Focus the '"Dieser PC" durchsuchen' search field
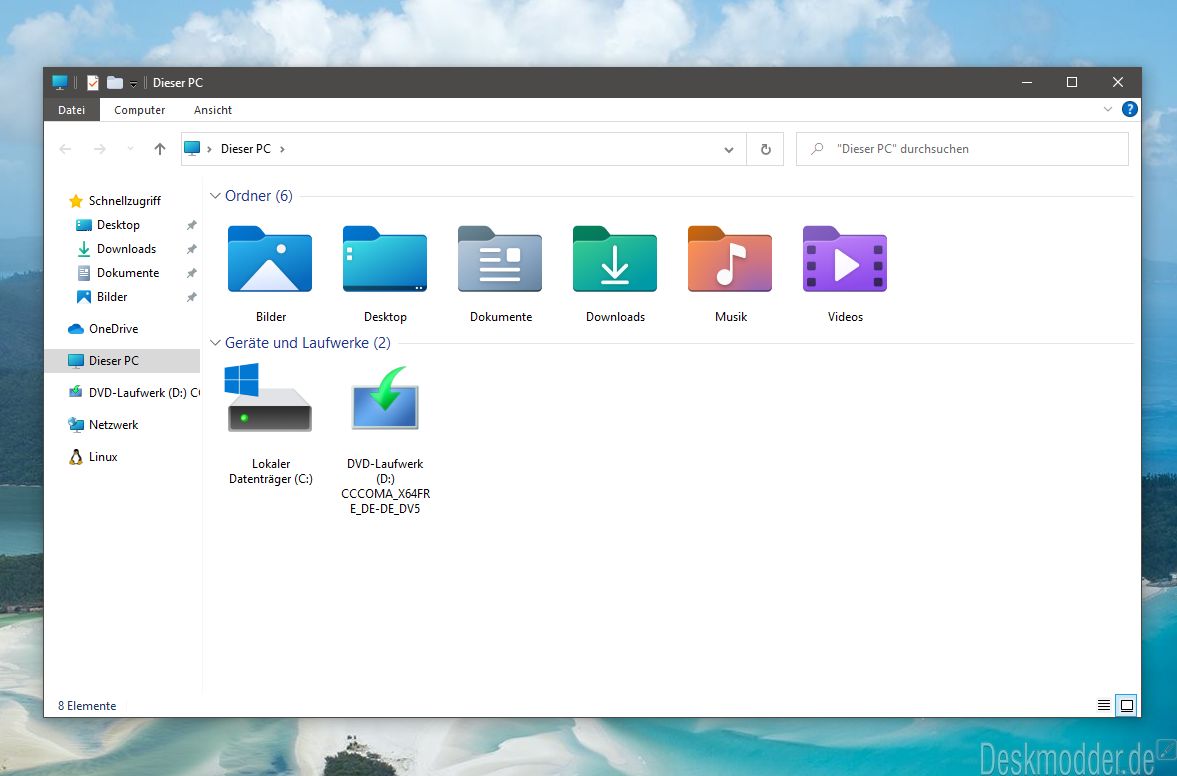The width and height of the screenshot is (1177, 776). (962, 149)
